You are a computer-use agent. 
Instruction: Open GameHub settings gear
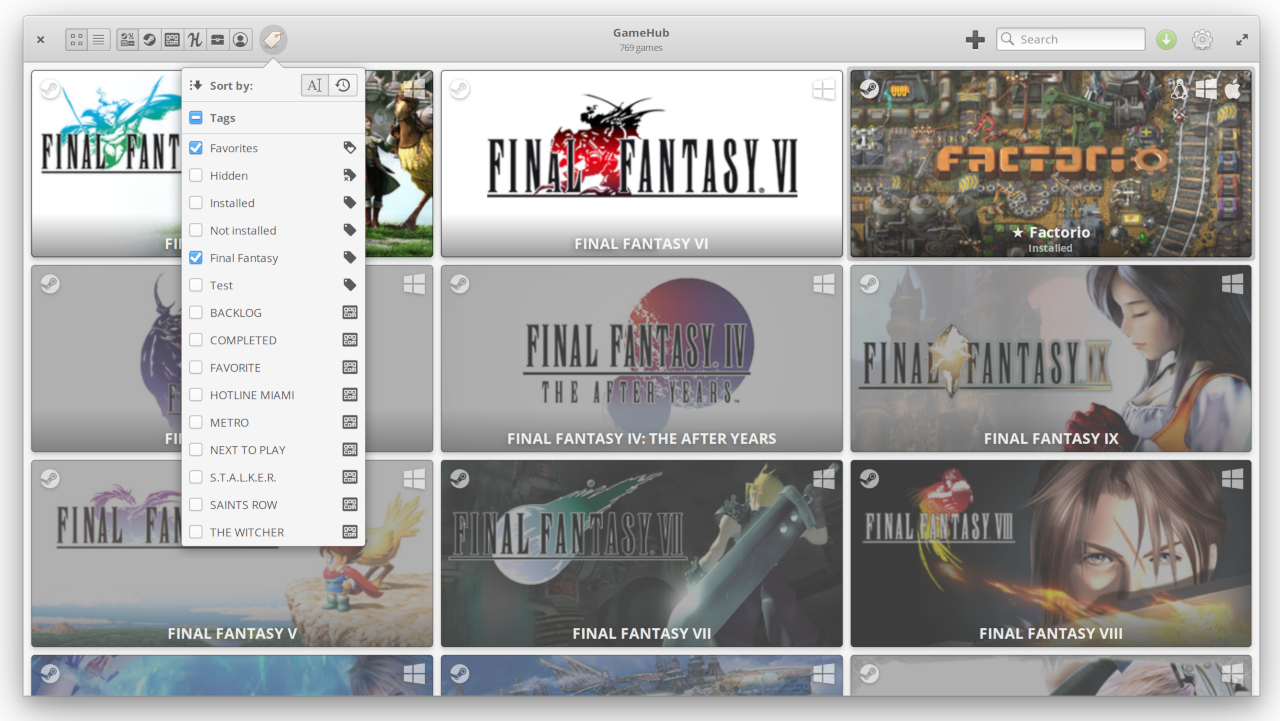pos(1202,40)
